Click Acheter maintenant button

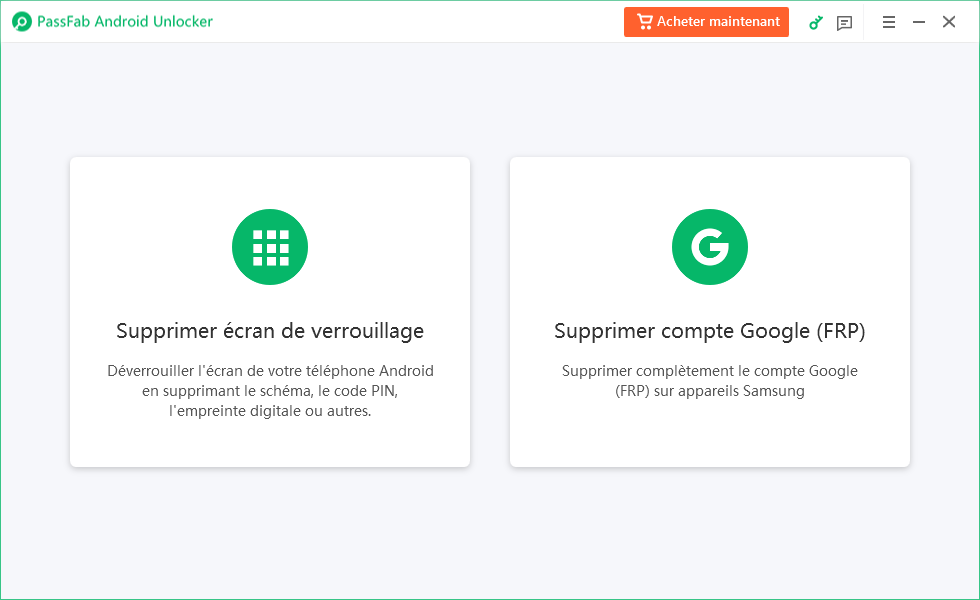706,22
